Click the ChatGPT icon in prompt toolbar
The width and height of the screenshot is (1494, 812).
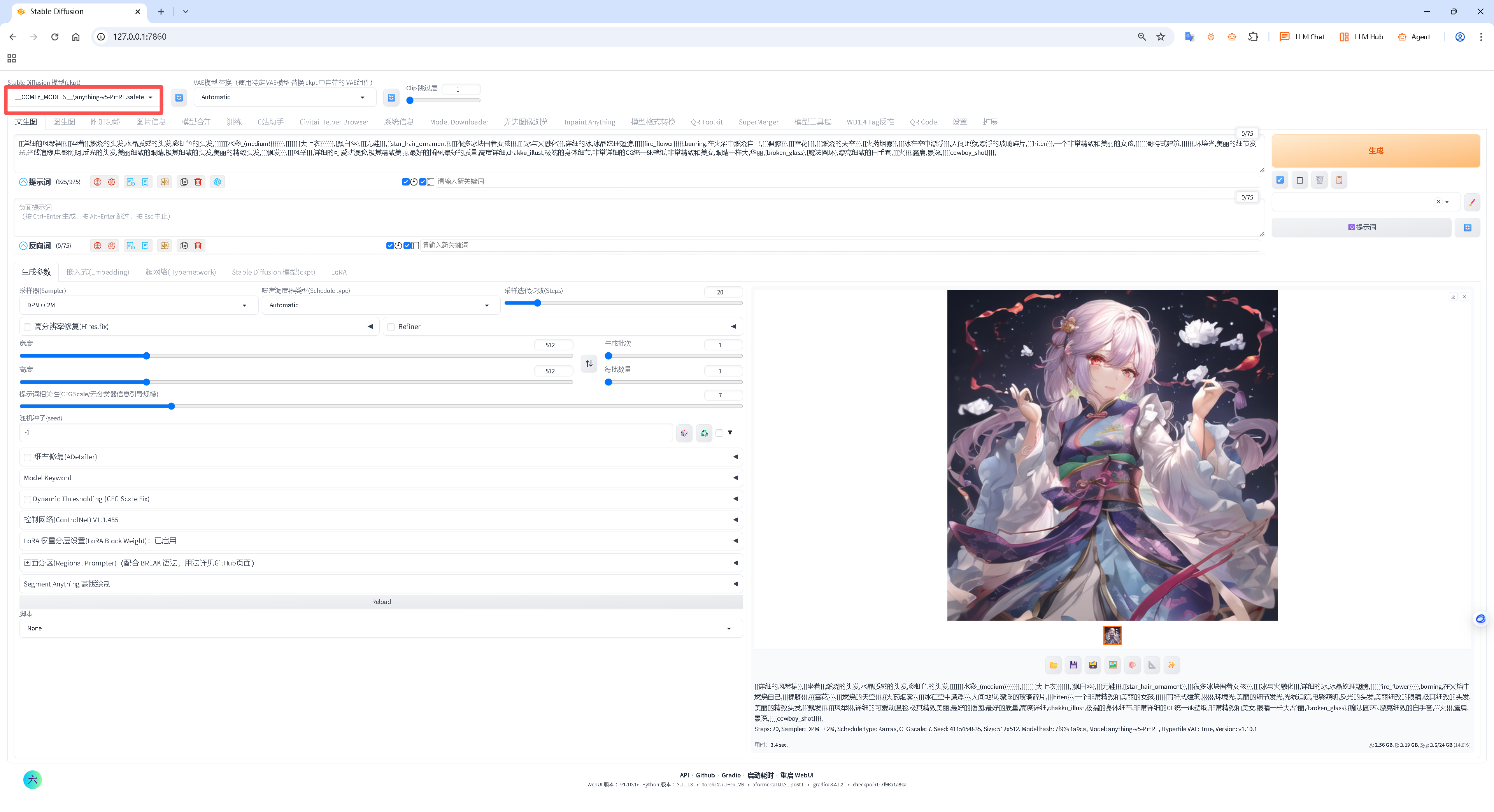[217, 182]
